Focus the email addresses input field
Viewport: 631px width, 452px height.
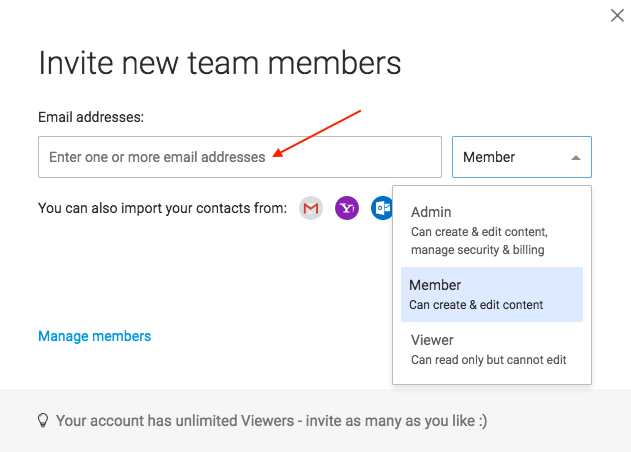[240, 157]
